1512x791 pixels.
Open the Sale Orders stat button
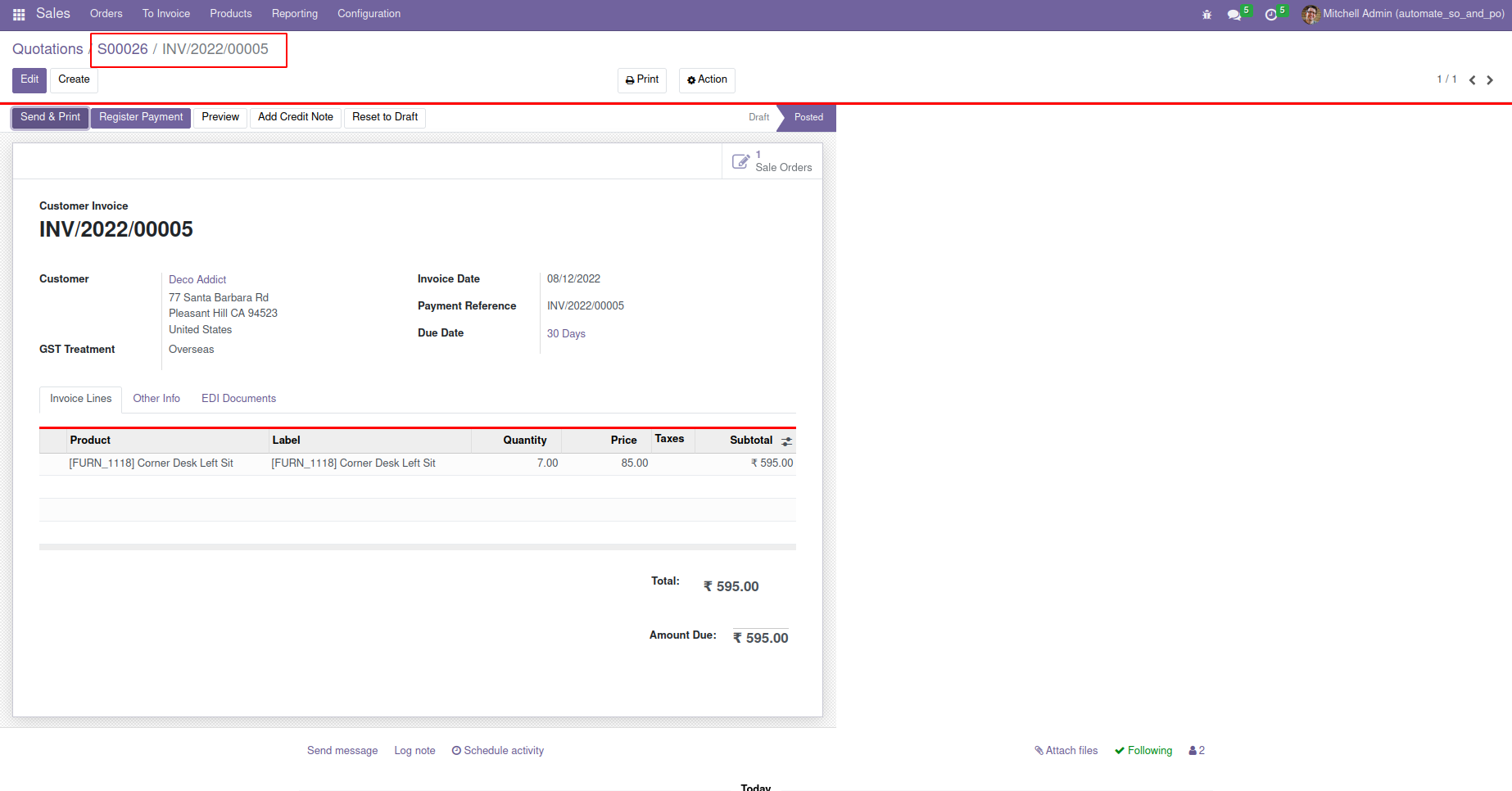(772, 161)
